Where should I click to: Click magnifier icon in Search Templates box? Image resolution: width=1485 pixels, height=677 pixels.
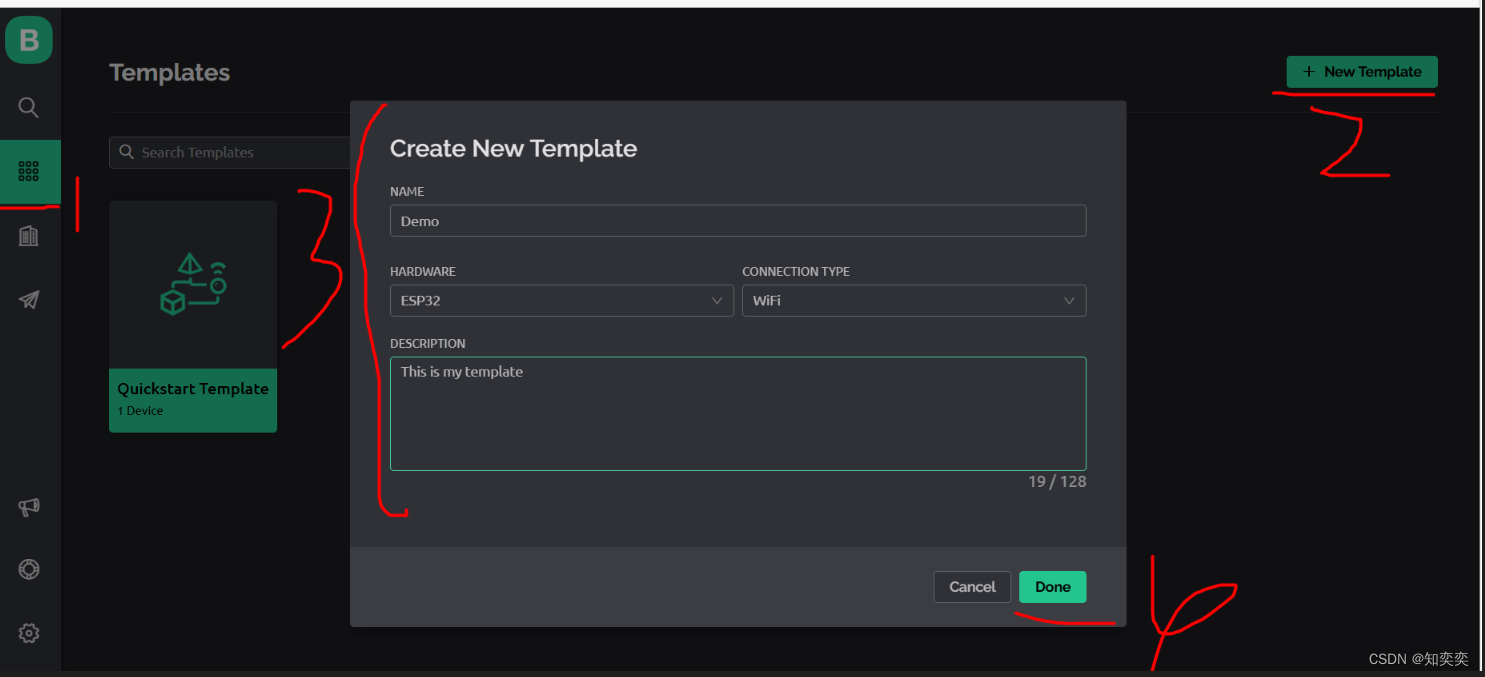tap(126, 152)
